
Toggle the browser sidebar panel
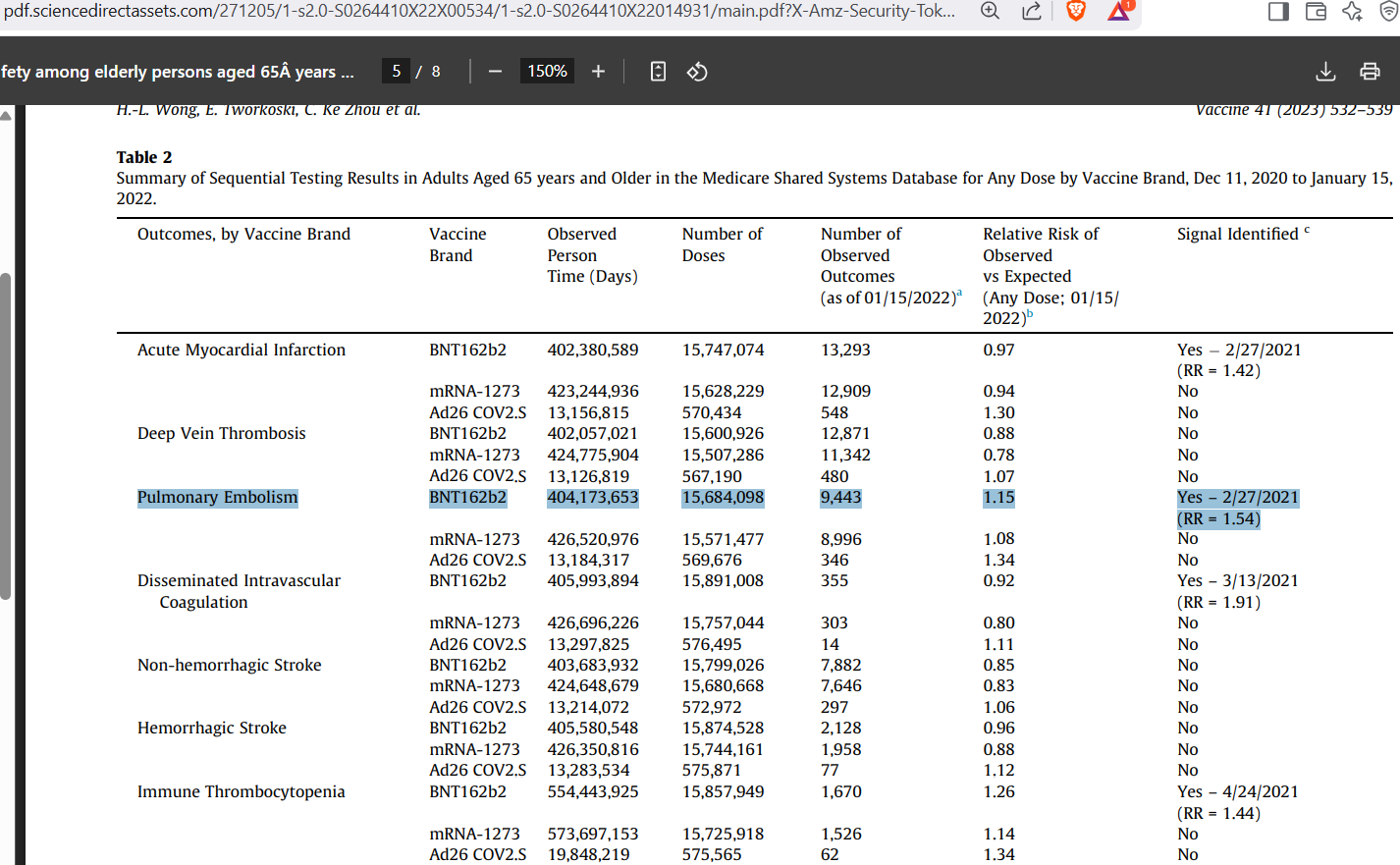click(1278, 11)
